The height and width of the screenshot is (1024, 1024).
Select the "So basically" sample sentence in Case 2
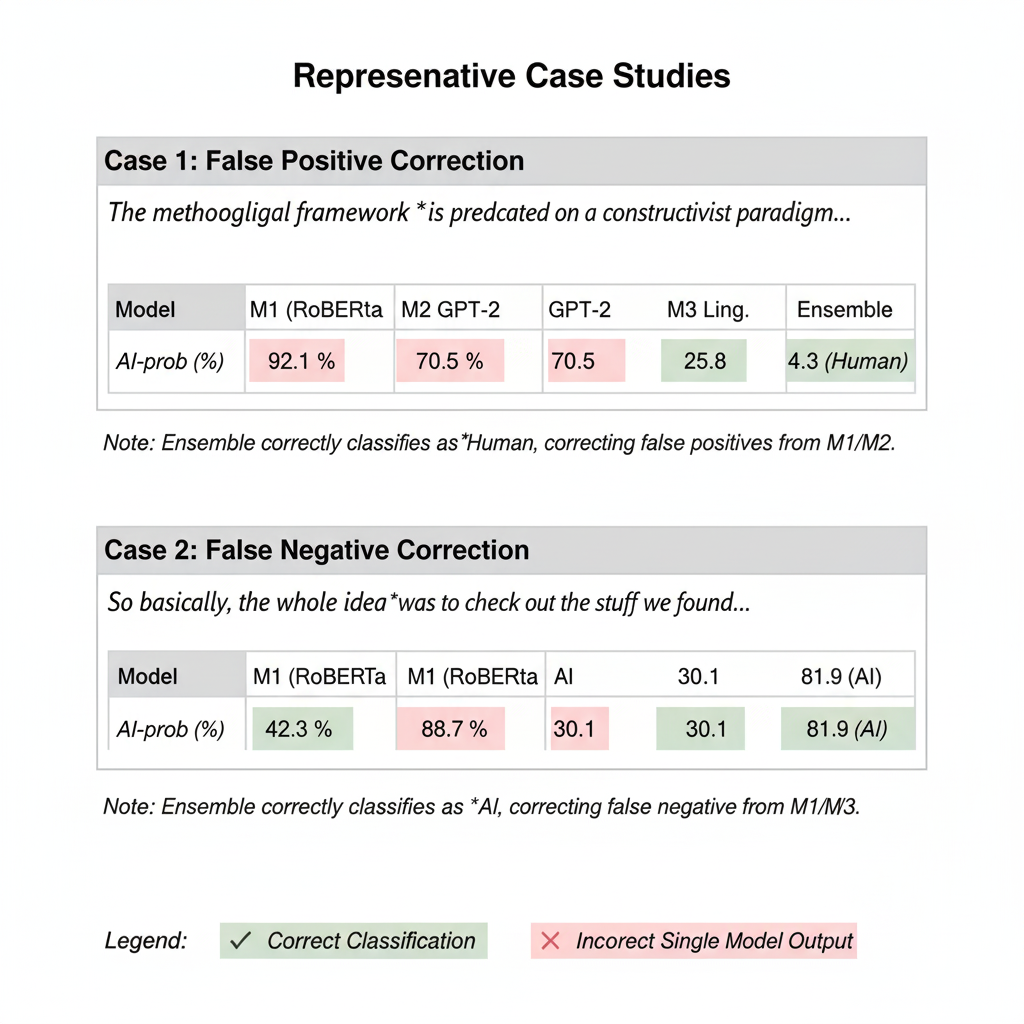tap(428, 604)
